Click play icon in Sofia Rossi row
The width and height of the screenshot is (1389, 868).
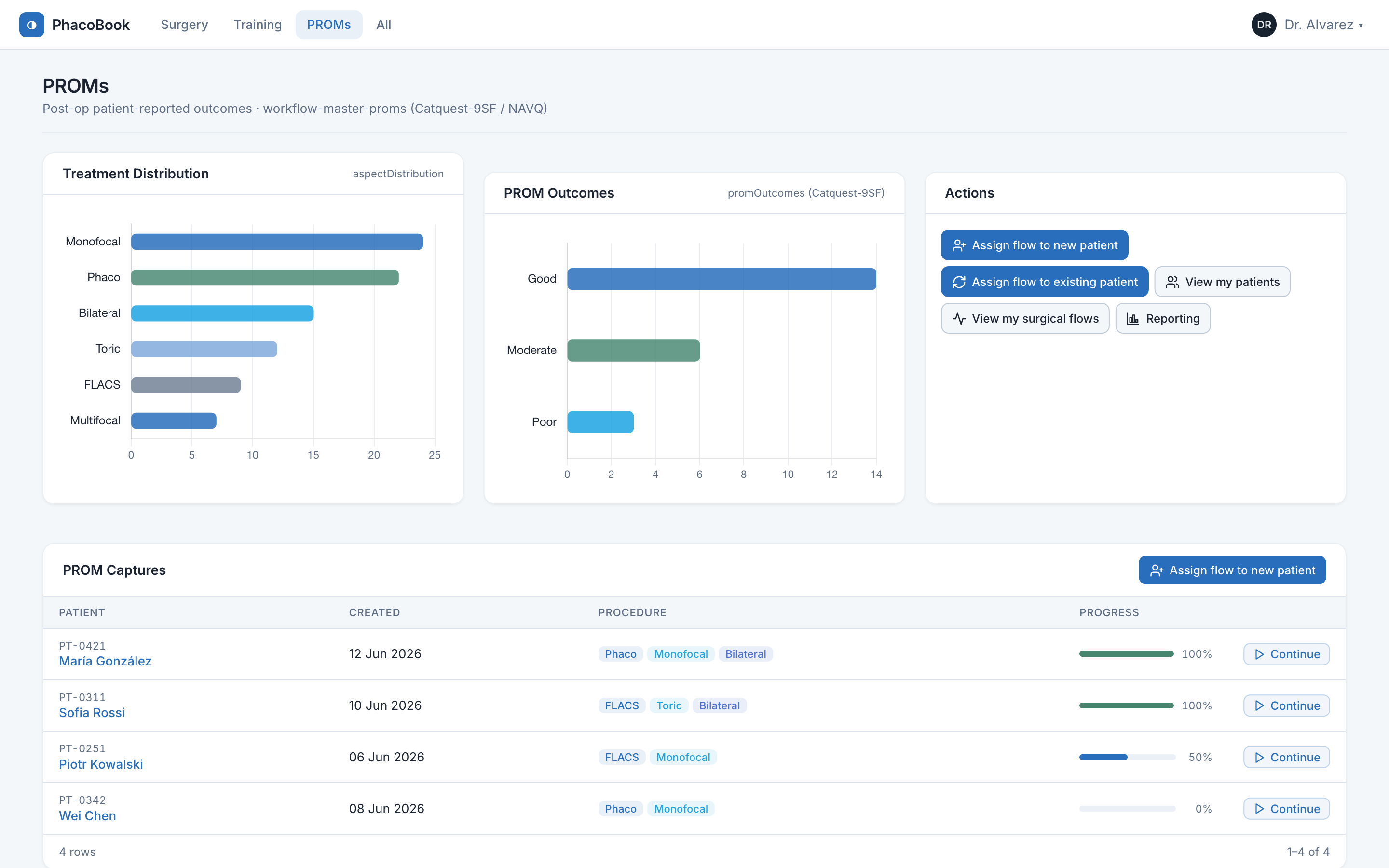(x=1259, y=705)
